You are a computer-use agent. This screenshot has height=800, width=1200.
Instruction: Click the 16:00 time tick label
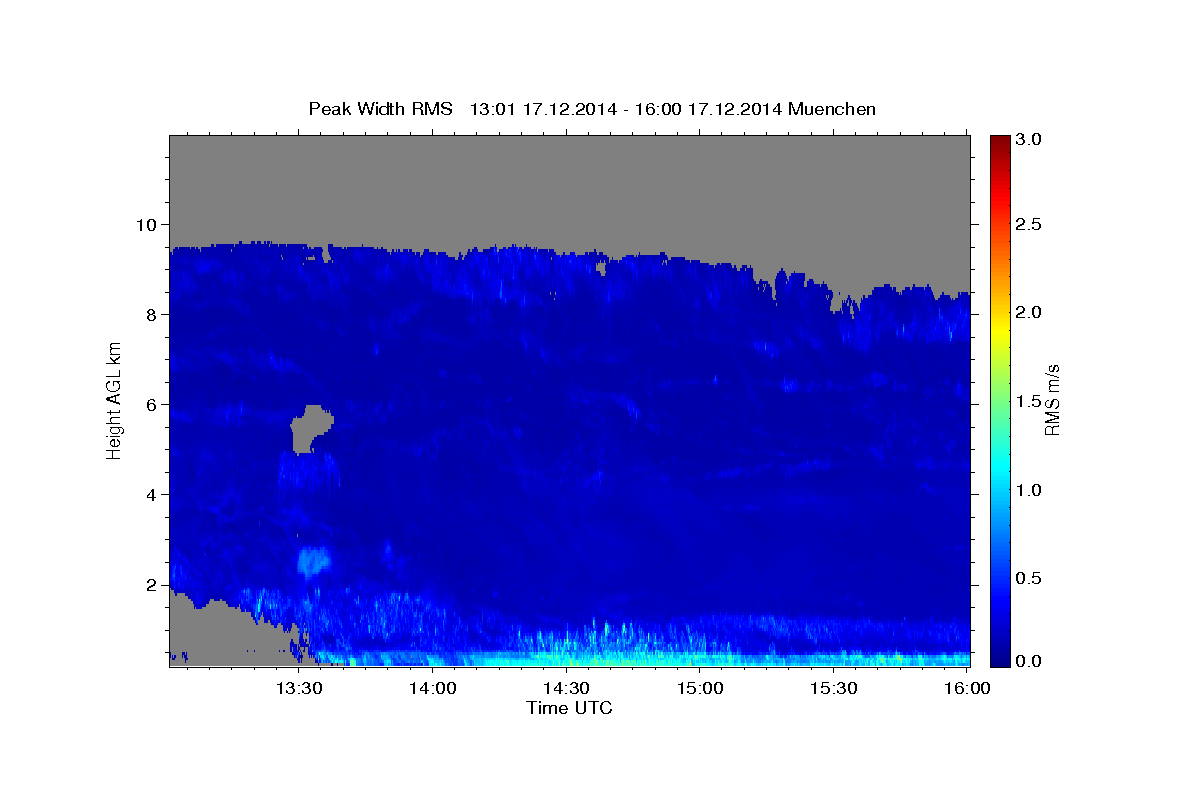pos(967,688)
